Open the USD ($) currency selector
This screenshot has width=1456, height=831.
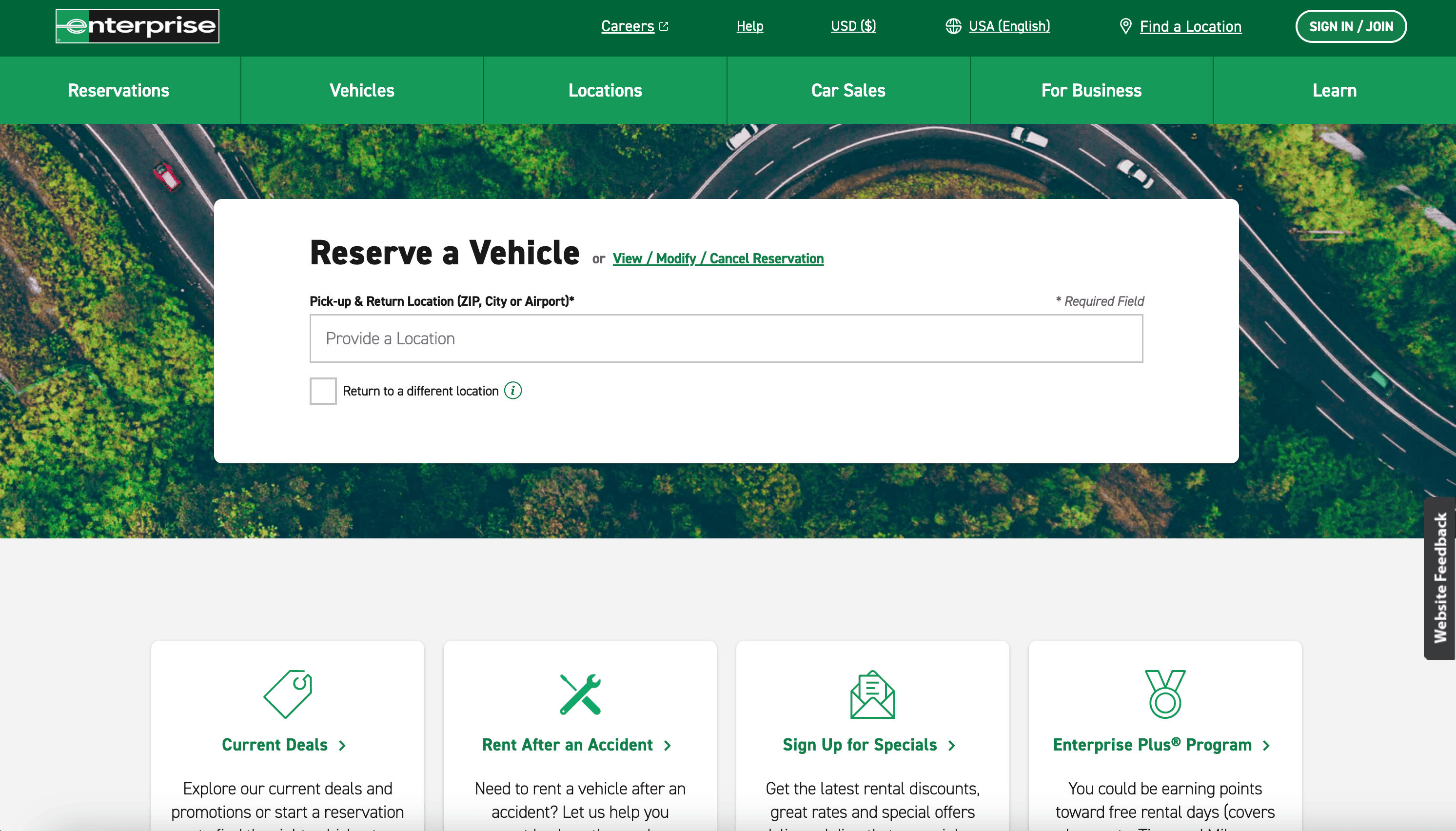[x=853, y=26]
